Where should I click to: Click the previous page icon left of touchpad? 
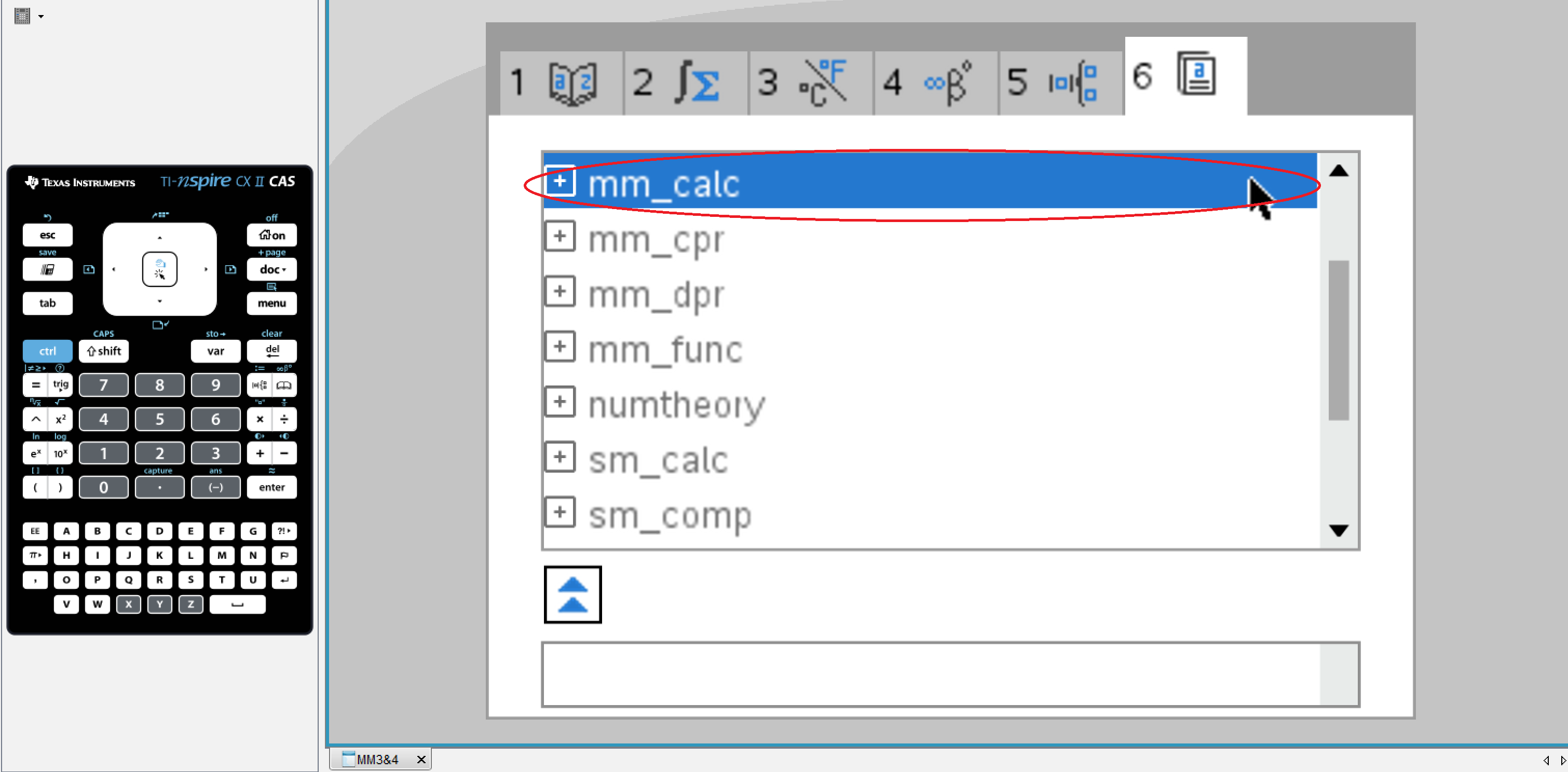click(89, 269)
